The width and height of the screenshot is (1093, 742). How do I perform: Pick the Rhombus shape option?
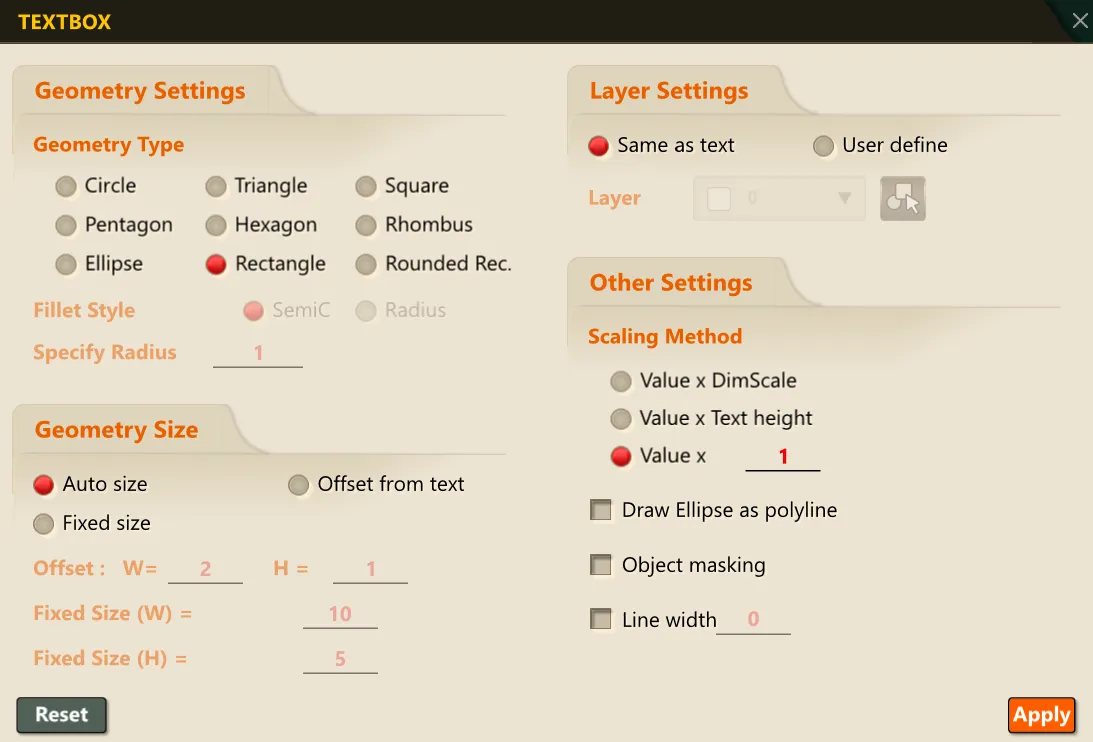pyautogui.click(x=366, y=225)
